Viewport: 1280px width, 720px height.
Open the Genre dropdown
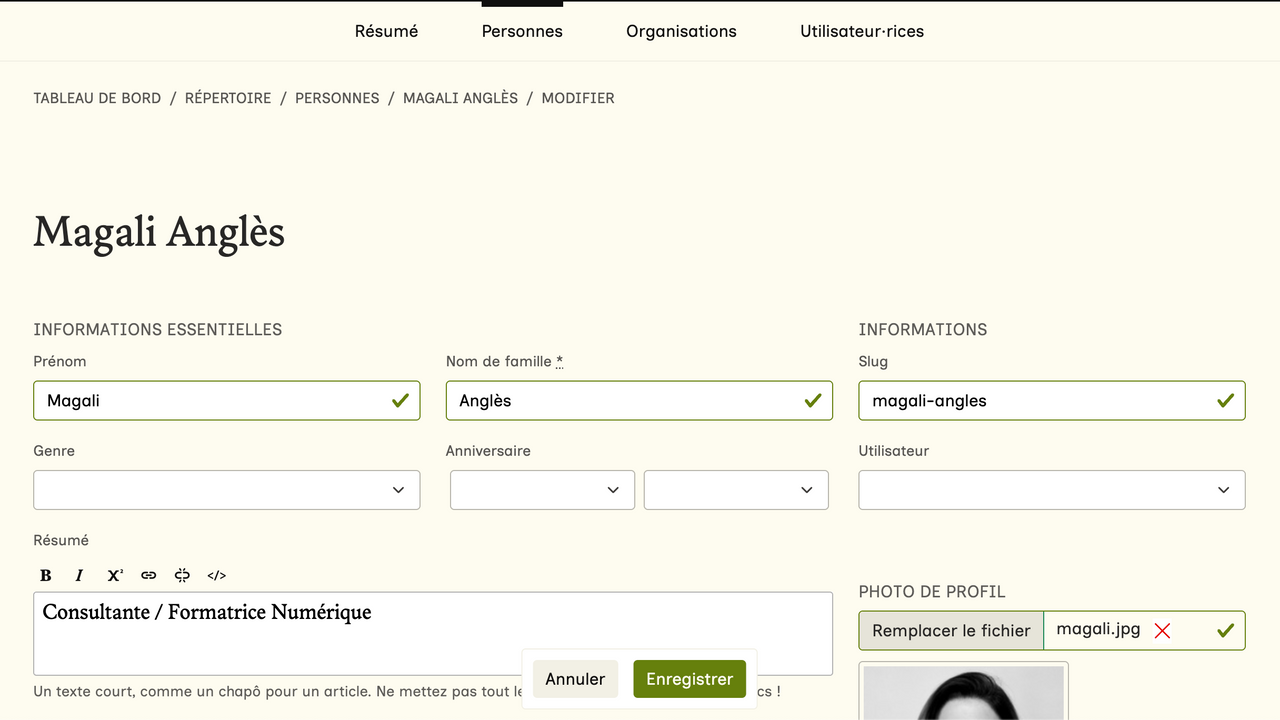coord(227,490)
